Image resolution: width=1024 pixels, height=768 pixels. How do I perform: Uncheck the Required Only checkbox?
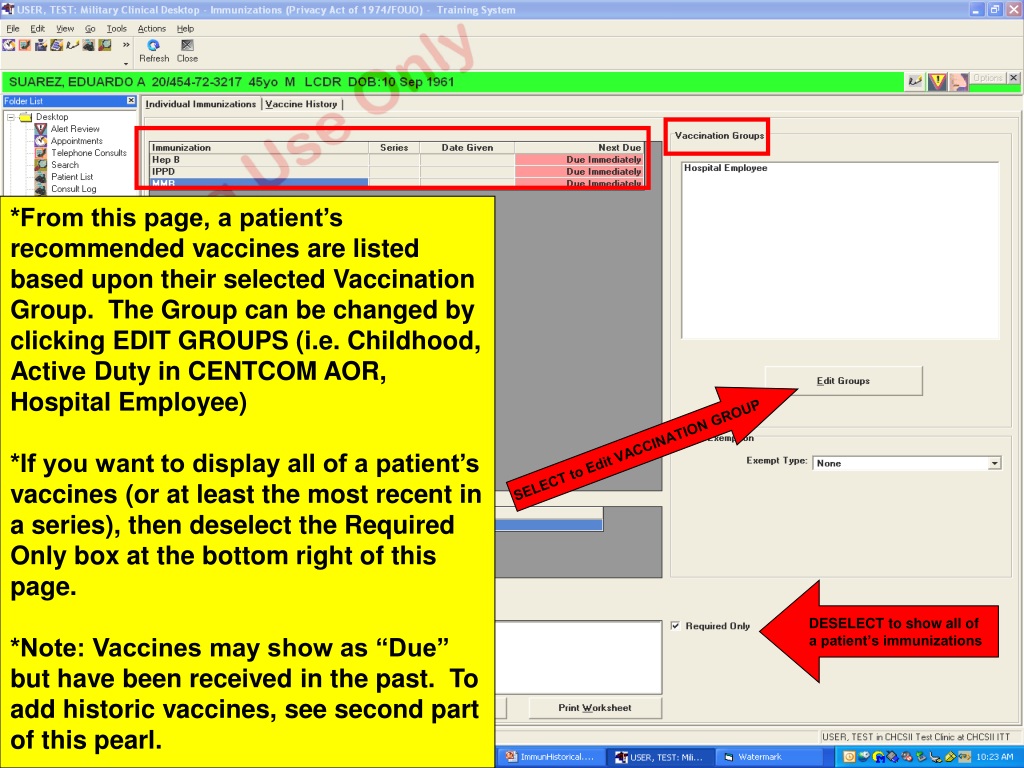tap(675, 626)
